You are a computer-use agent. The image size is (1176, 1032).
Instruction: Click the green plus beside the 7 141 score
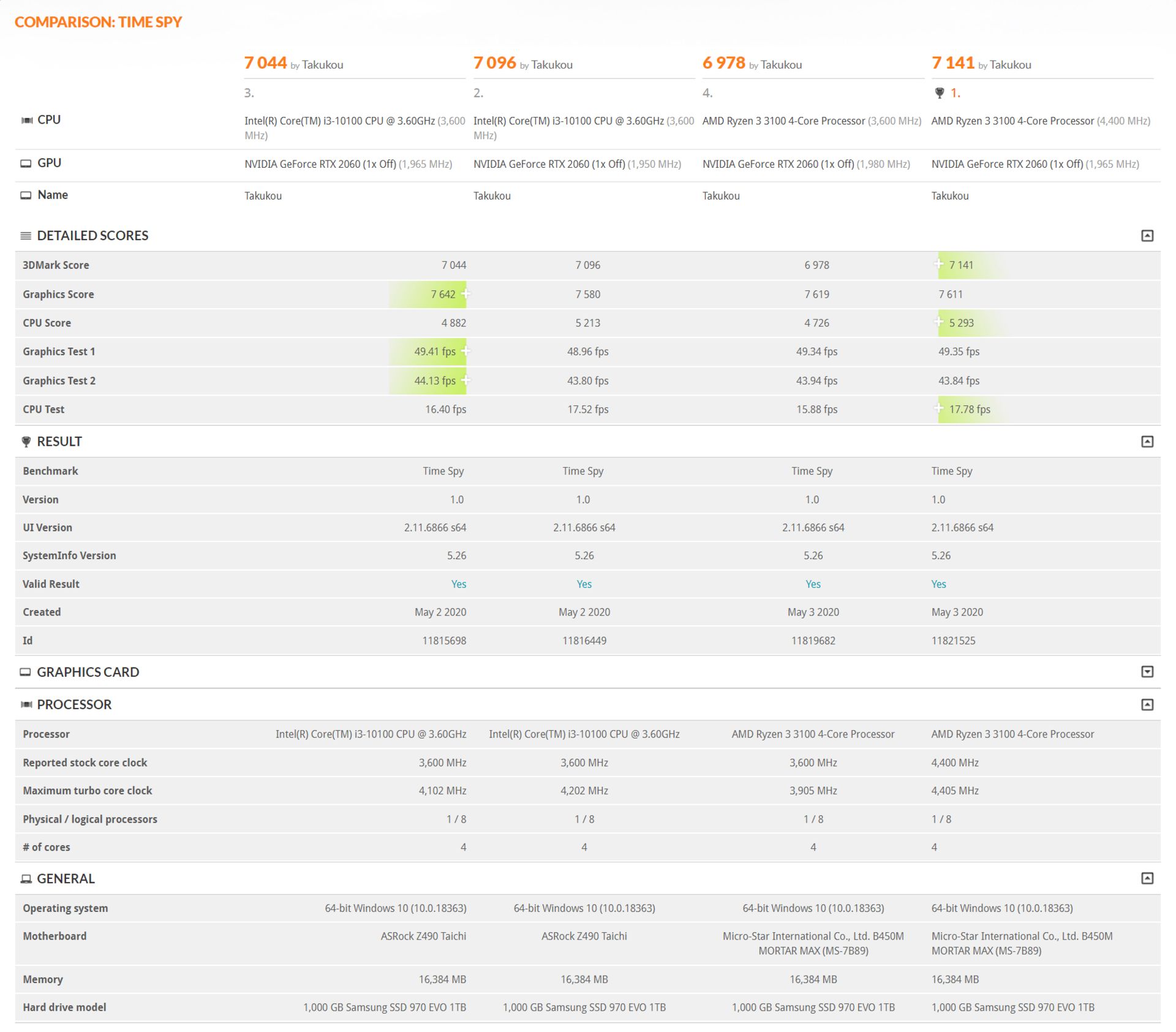point(938,265)
